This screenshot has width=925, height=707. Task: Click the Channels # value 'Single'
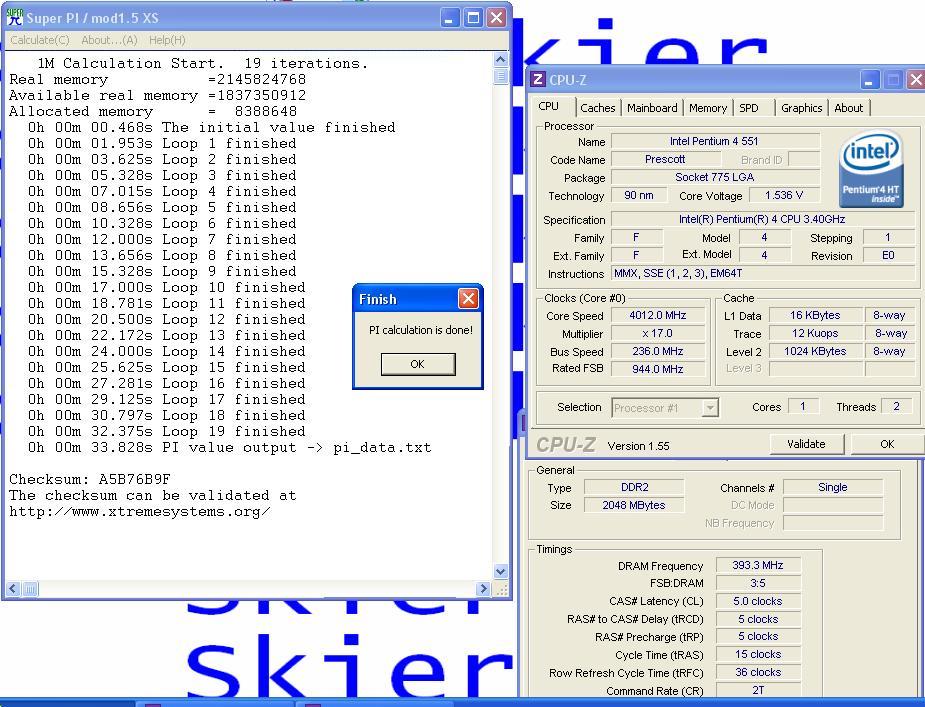(x=832, y=487)
